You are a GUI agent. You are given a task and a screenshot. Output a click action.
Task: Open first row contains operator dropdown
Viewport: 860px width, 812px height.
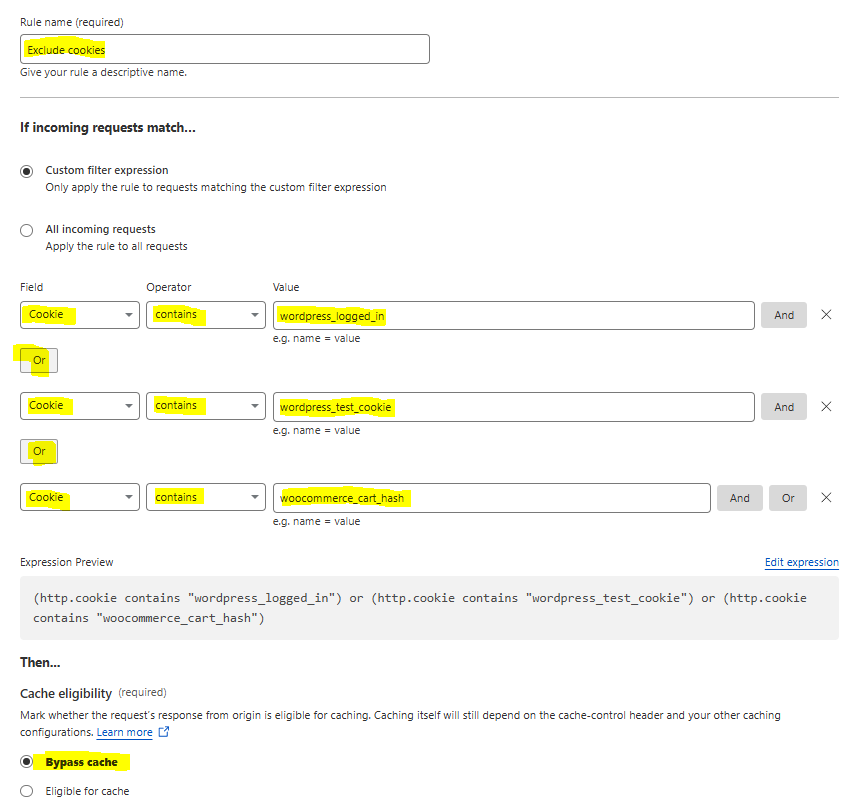pos(206,315)
